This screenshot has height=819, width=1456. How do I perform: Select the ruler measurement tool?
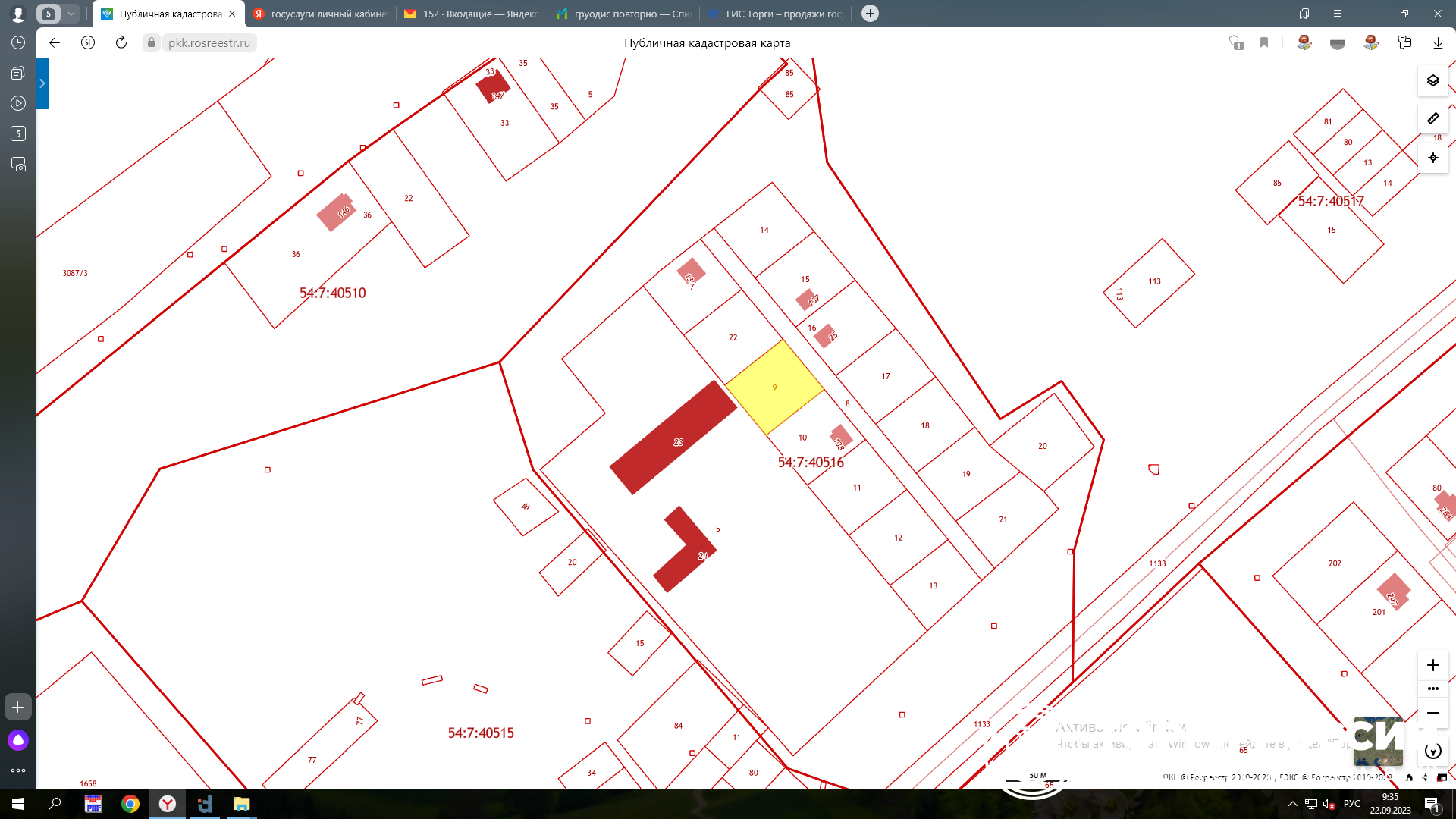(x=1432, y=118)
